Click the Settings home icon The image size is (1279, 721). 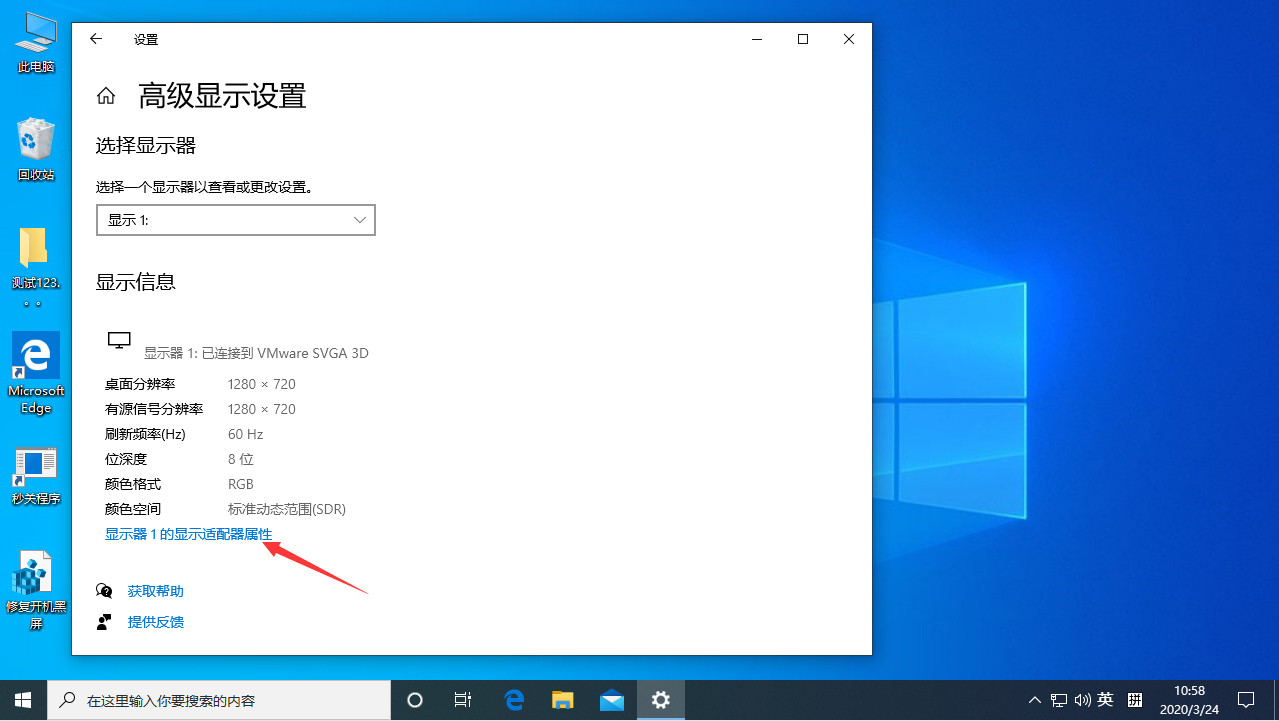click(x=105, y=95)
